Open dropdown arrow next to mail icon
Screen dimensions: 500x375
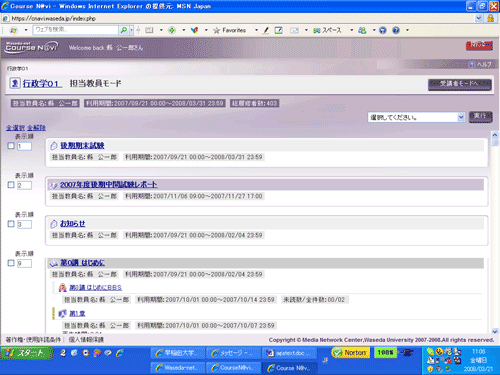coord(306,30)
